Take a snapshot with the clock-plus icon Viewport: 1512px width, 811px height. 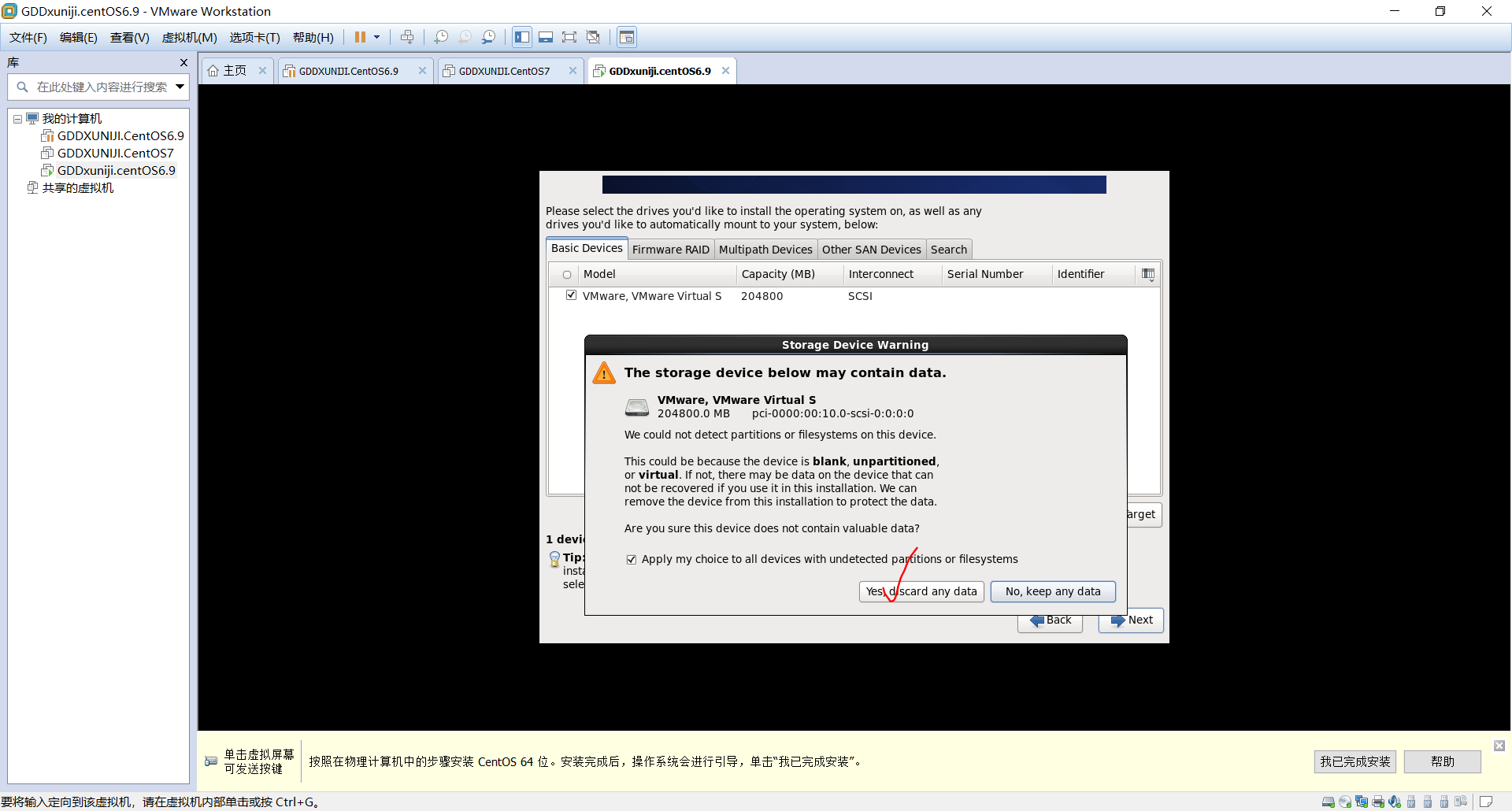441,37
